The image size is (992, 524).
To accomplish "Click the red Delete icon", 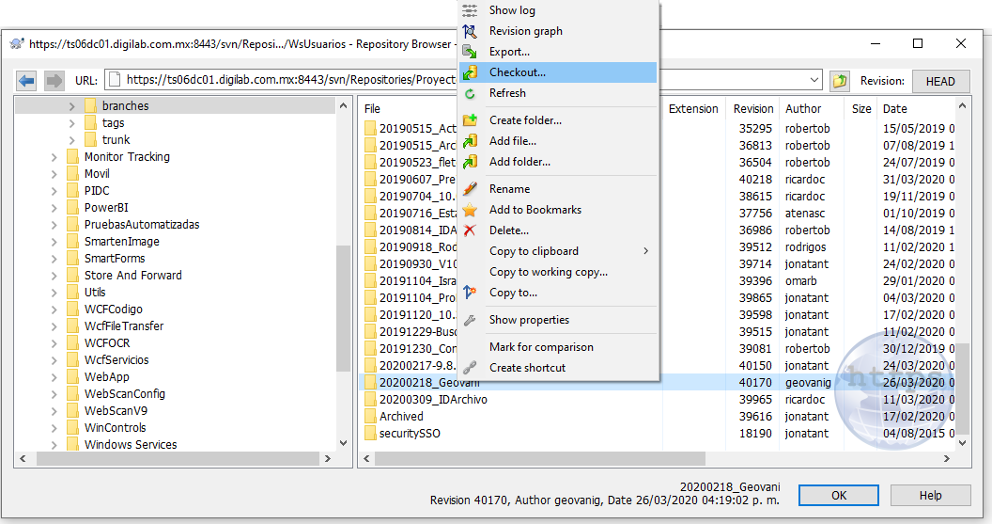I will [x=470, y=231].
